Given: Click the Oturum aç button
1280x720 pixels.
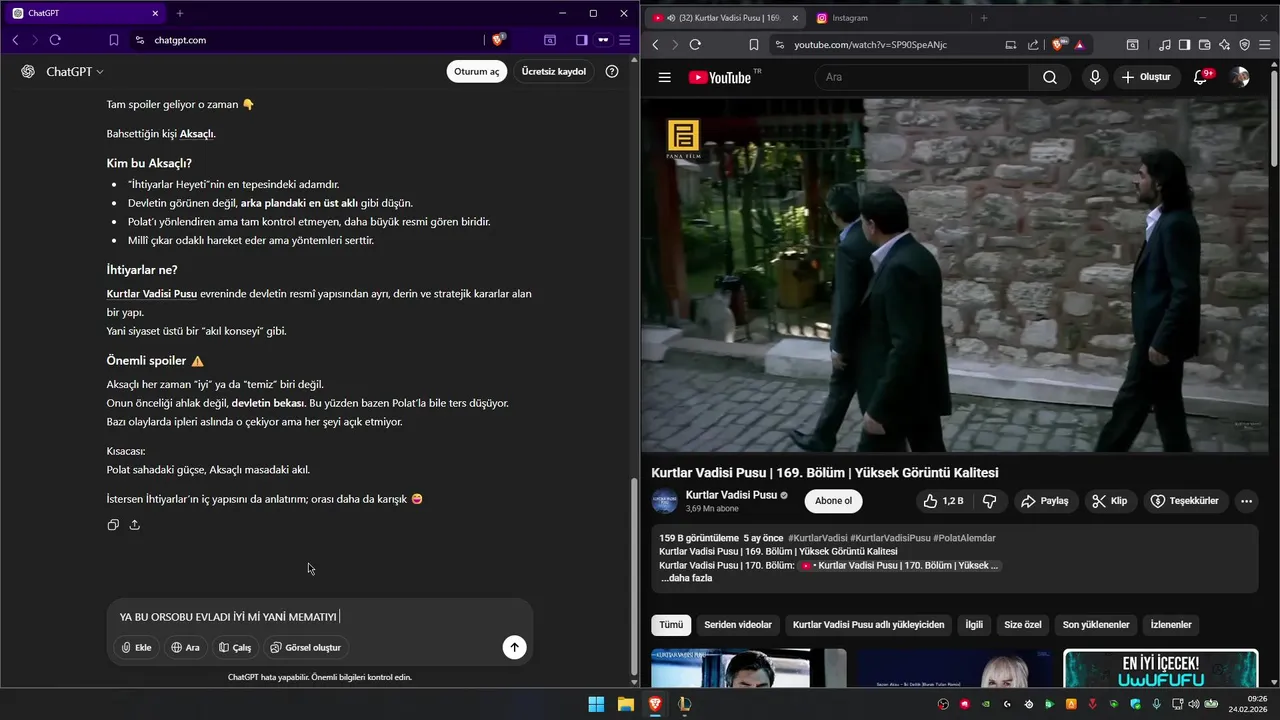Looking at the screenshot, I should pyautogui.click(x=477, y=72).
